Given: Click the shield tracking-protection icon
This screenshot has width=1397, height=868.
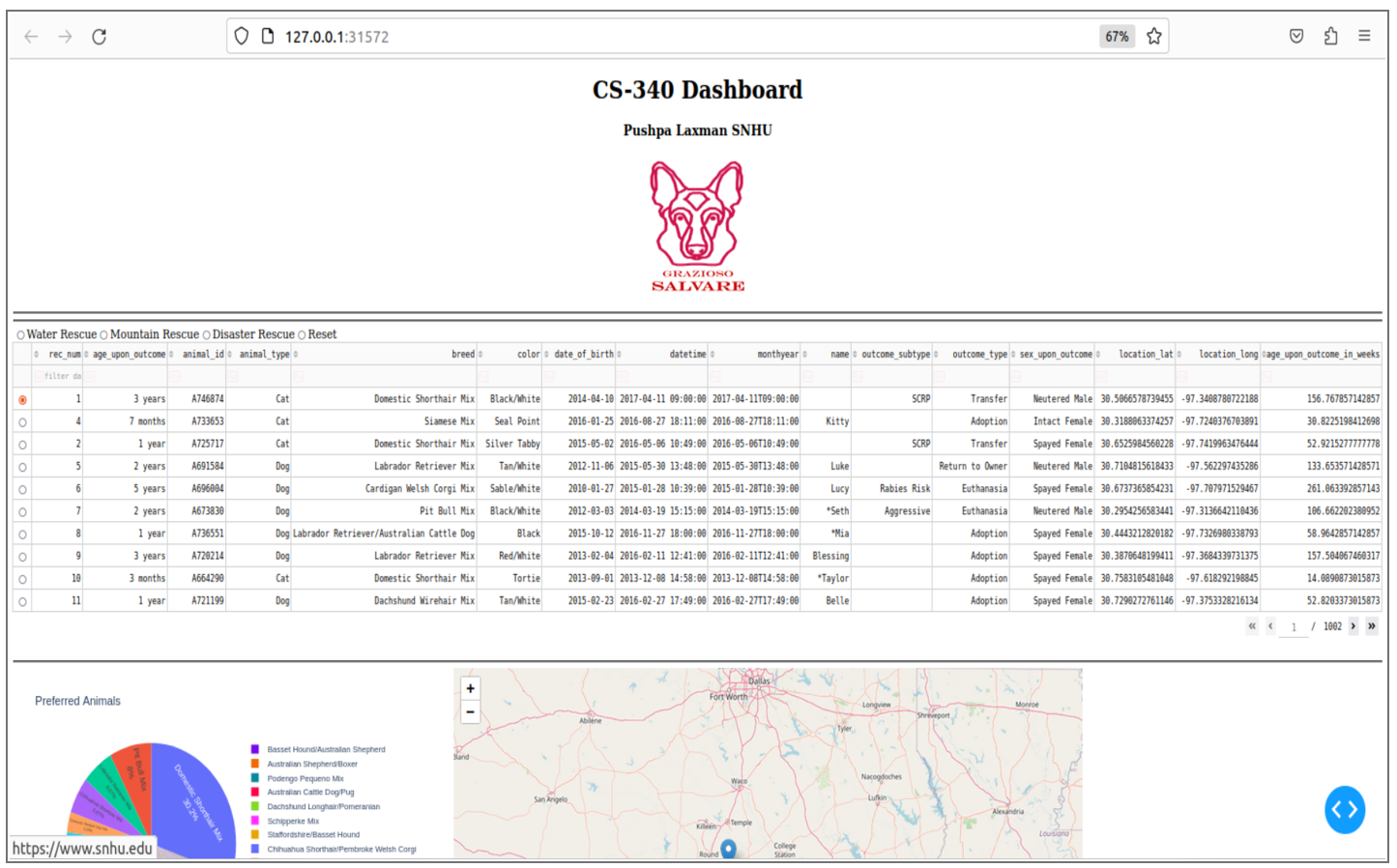Looking at the screenshot, I should point(242,37).
